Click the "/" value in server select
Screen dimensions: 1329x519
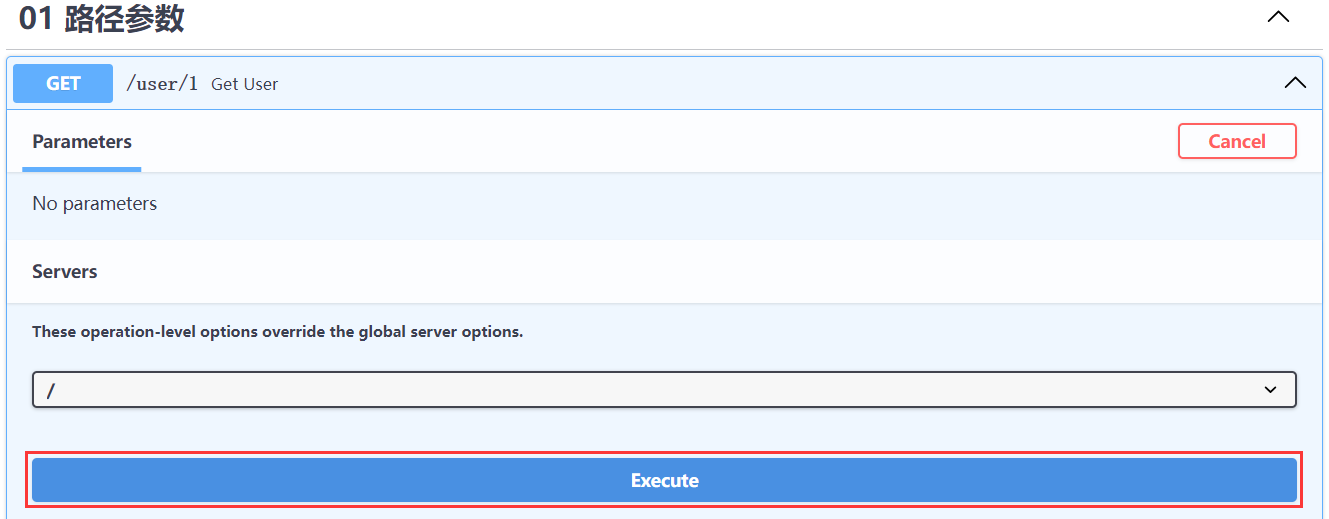50,391
